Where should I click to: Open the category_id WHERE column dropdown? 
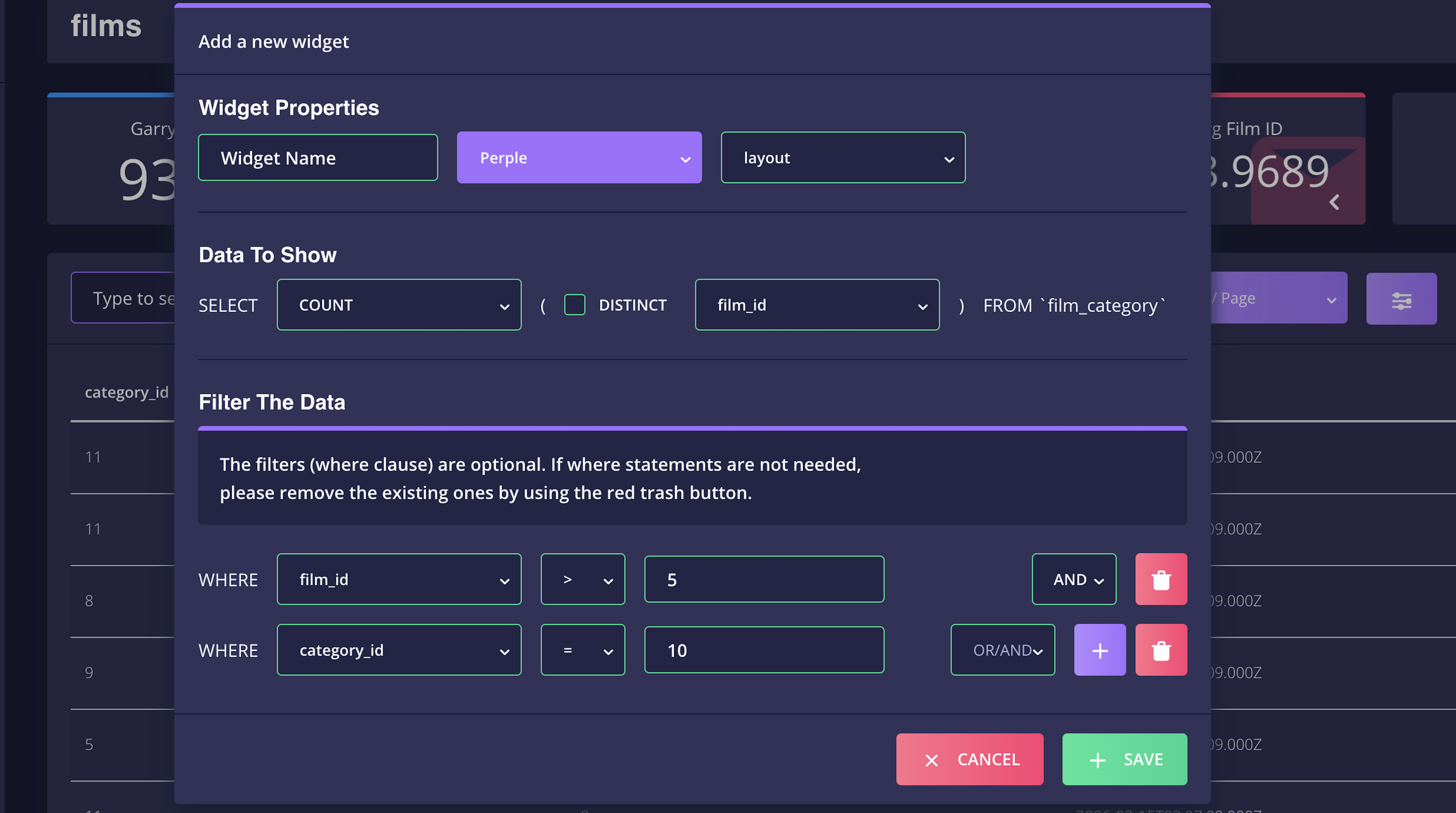coord(399,650)
